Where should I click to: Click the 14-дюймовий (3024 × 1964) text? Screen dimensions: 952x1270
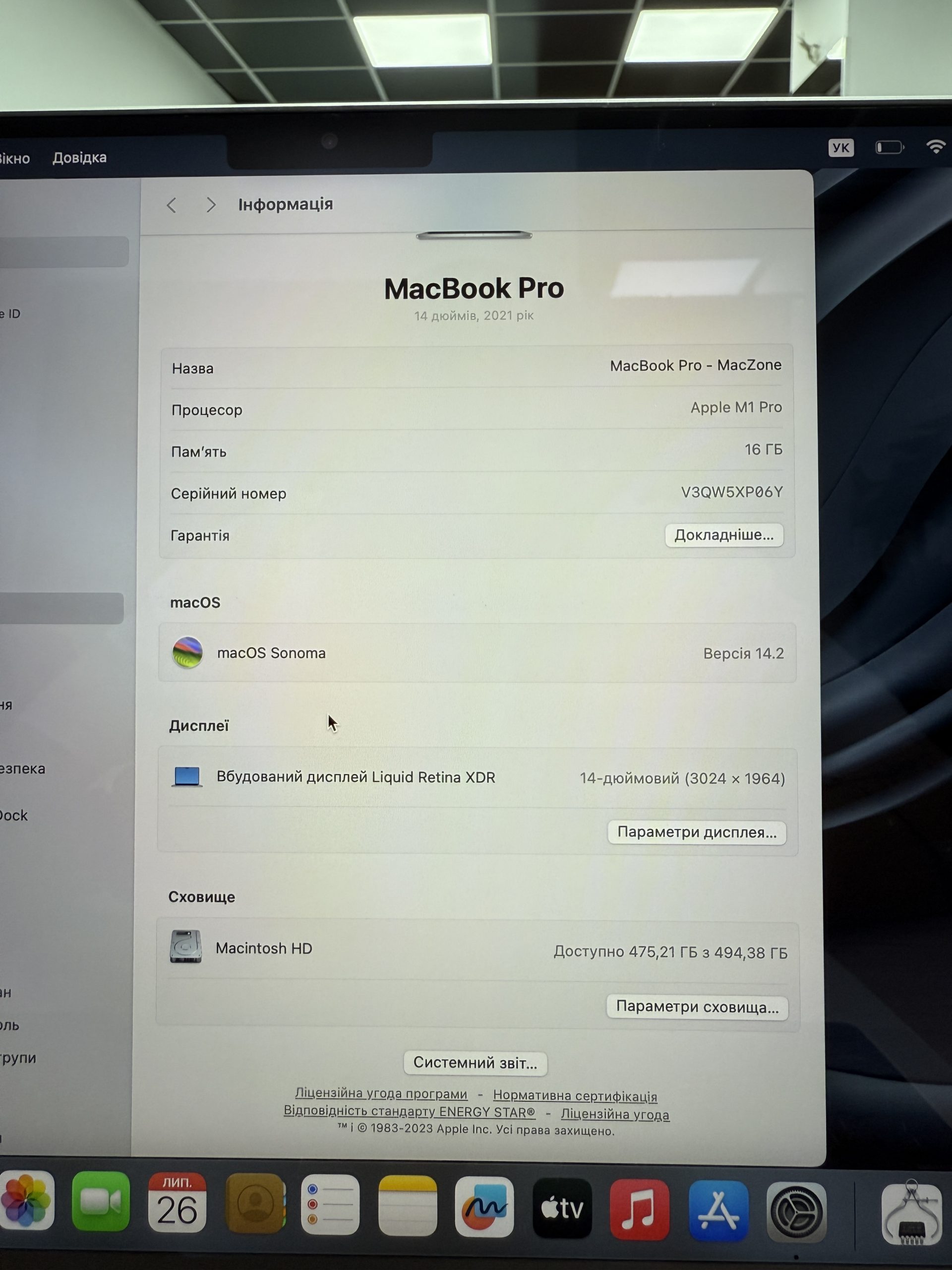682,778
